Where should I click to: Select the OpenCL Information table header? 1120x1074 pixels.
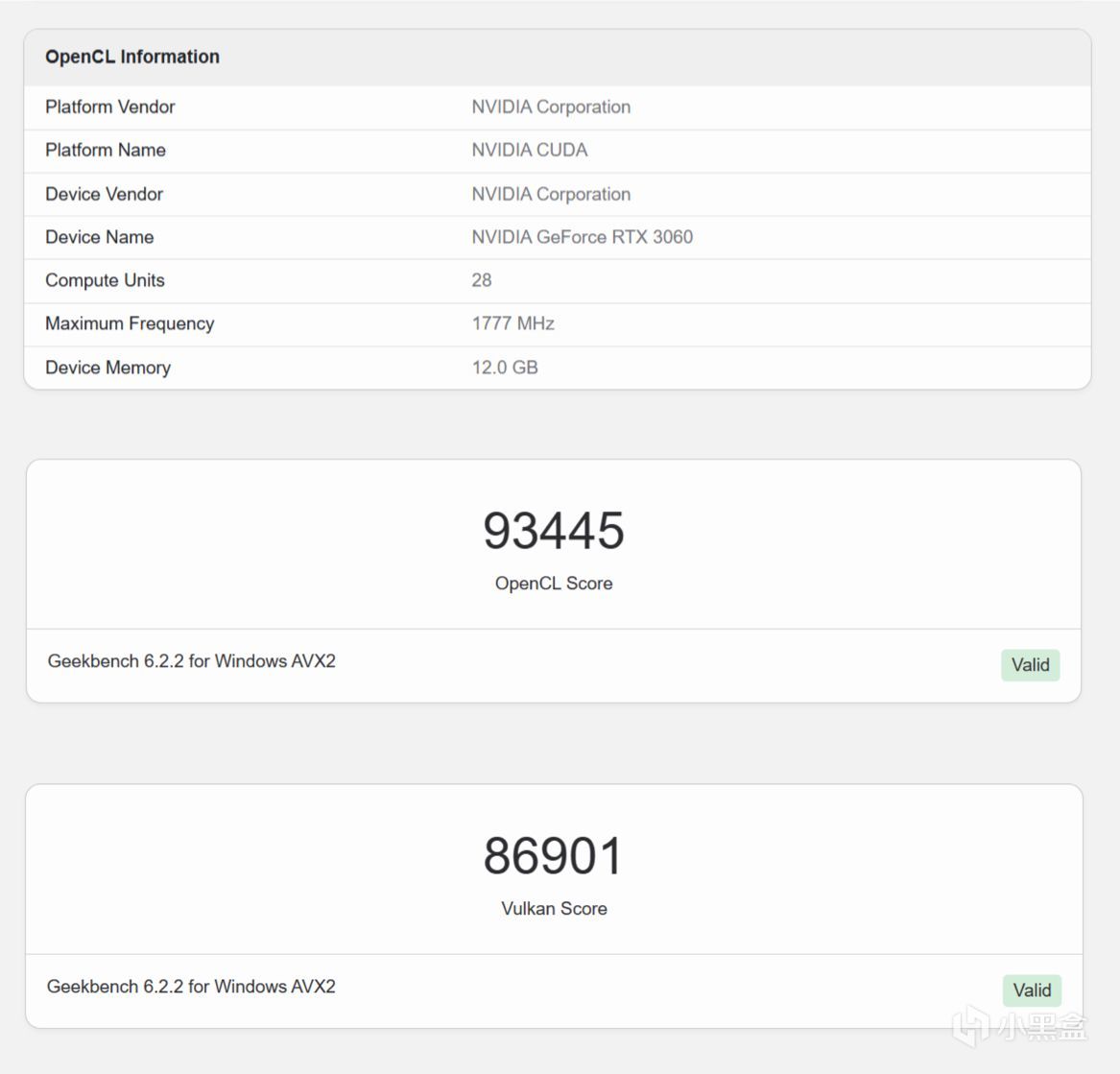(132, 57)
